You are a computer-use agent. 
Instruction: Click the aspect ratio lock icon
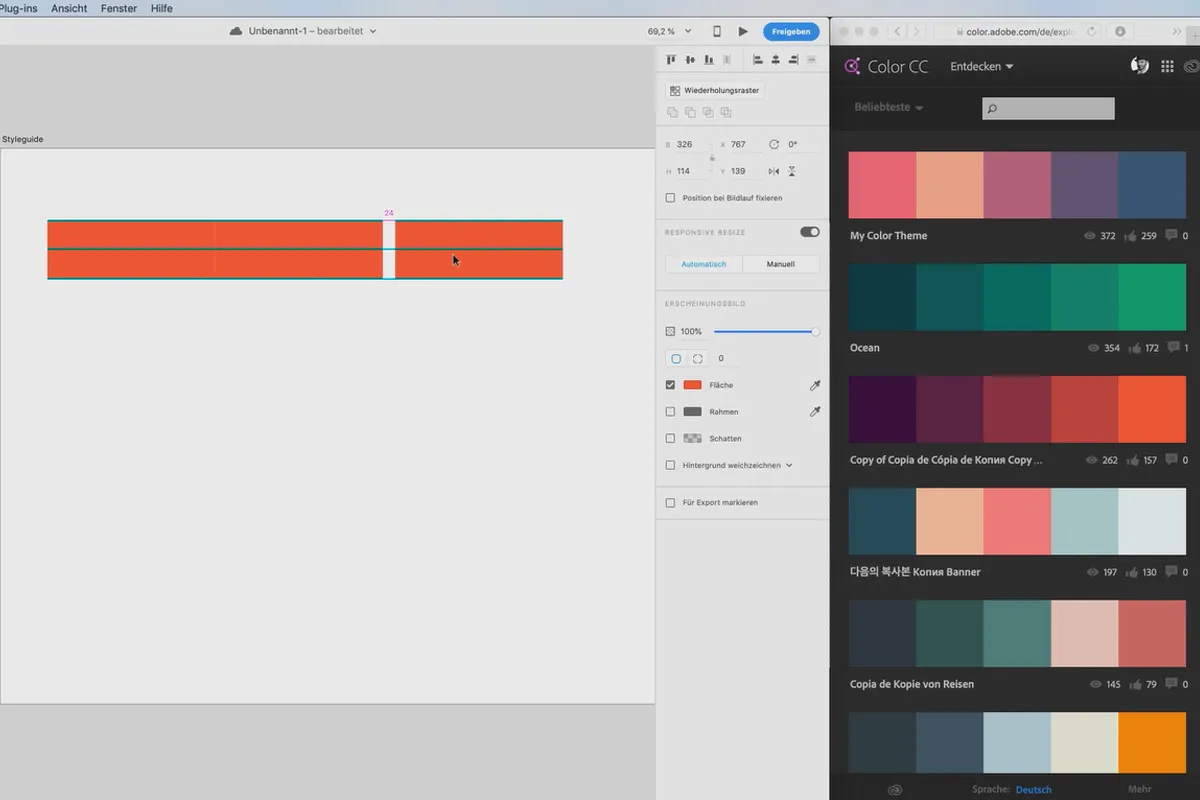(712, 158)
